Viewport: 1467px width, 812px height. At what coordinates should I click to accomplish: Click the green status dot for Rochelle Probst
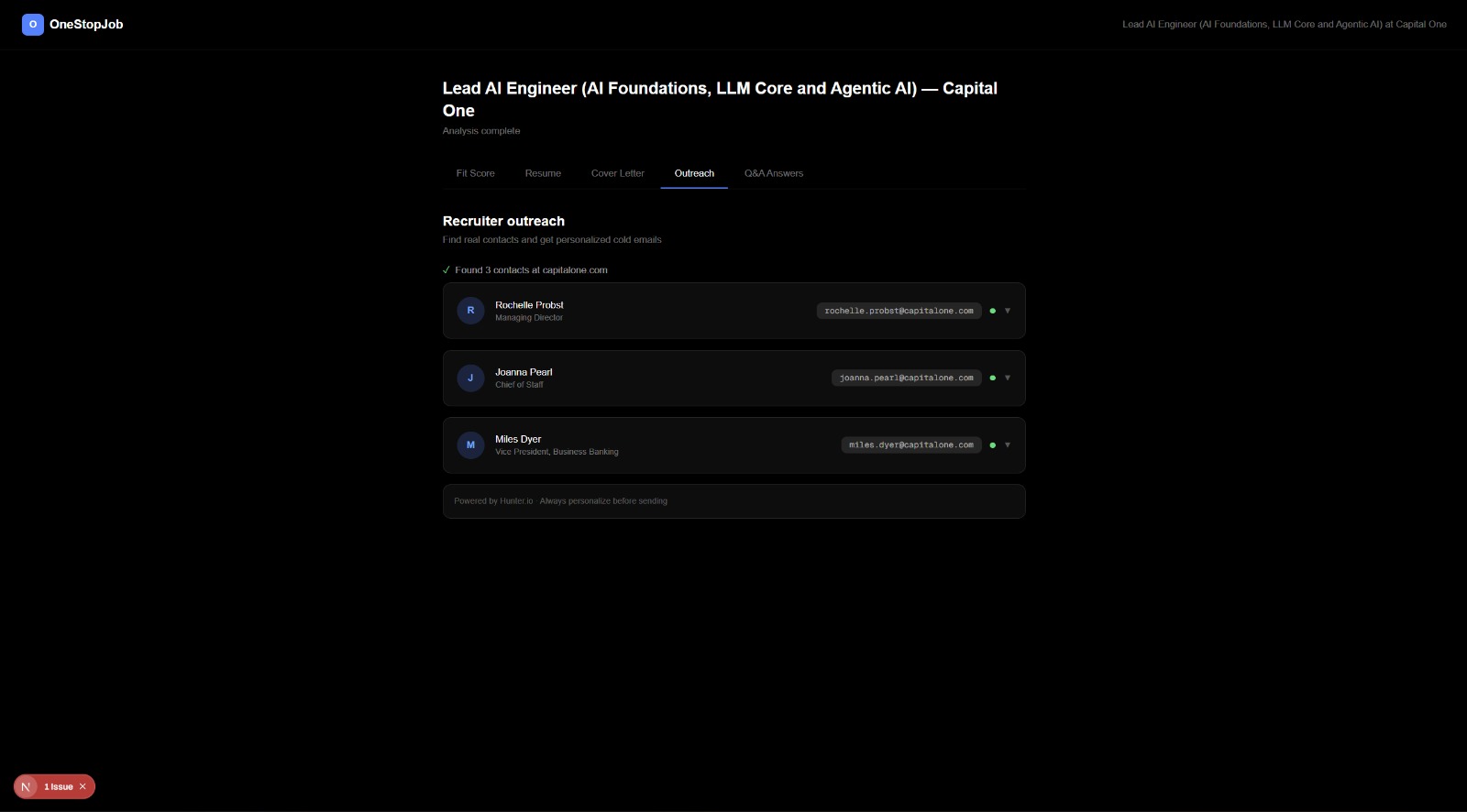coord(992,311)
